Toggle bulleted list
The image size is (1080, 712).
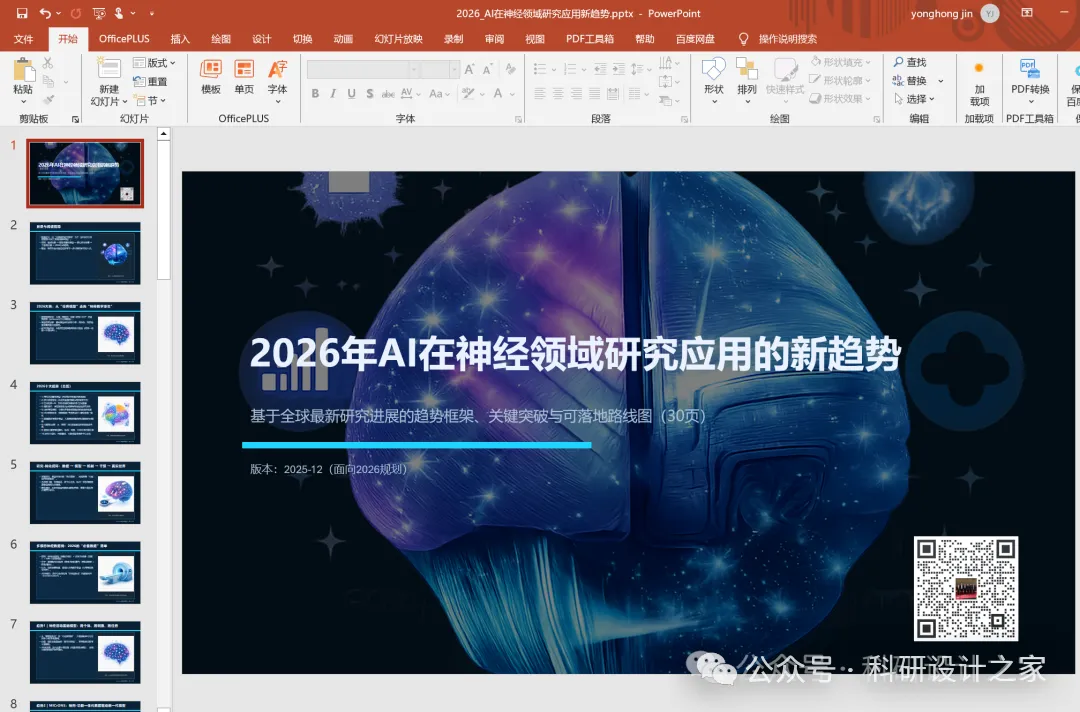540,69
